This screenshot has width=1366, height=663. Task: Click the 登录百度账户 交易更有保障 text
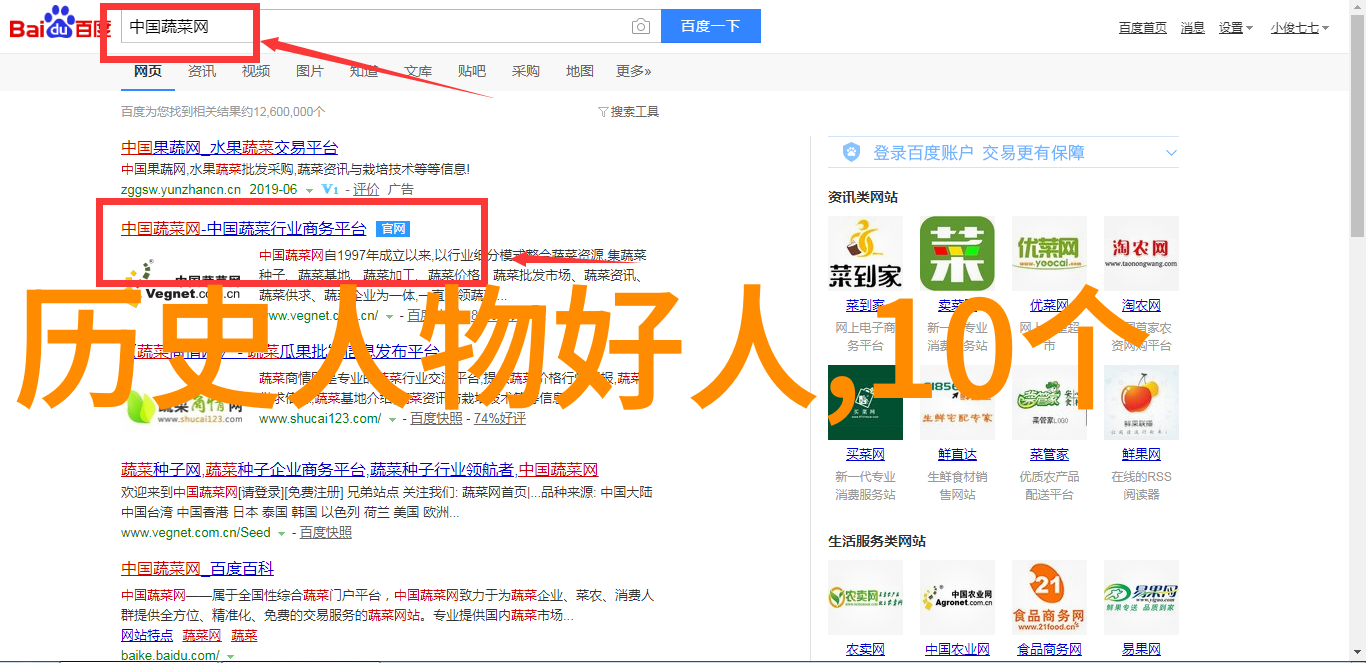pyautogui.click(x=979, y=153)
